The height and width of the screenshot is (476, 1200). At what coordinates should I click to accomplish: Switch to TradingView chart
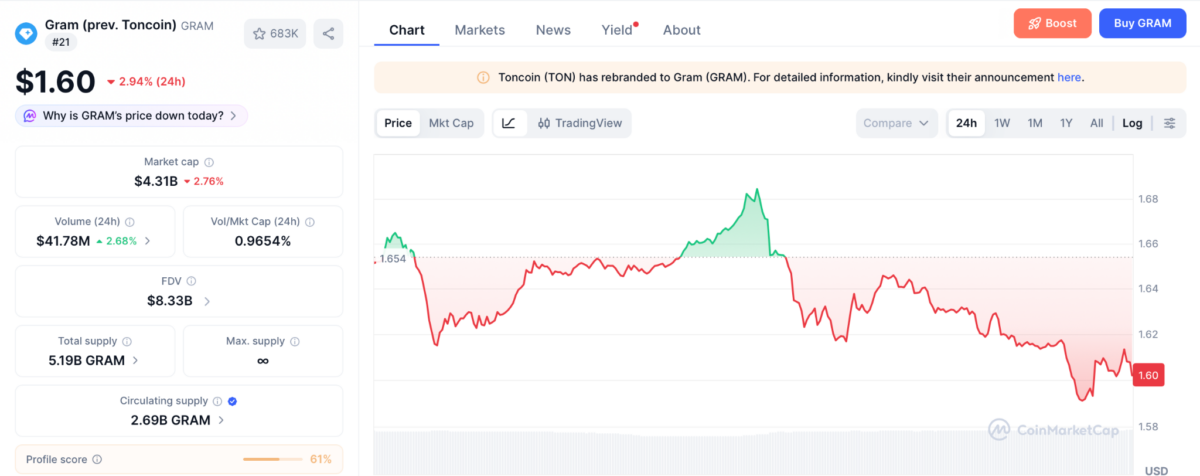pyautogui.click(x=580, y=123)
